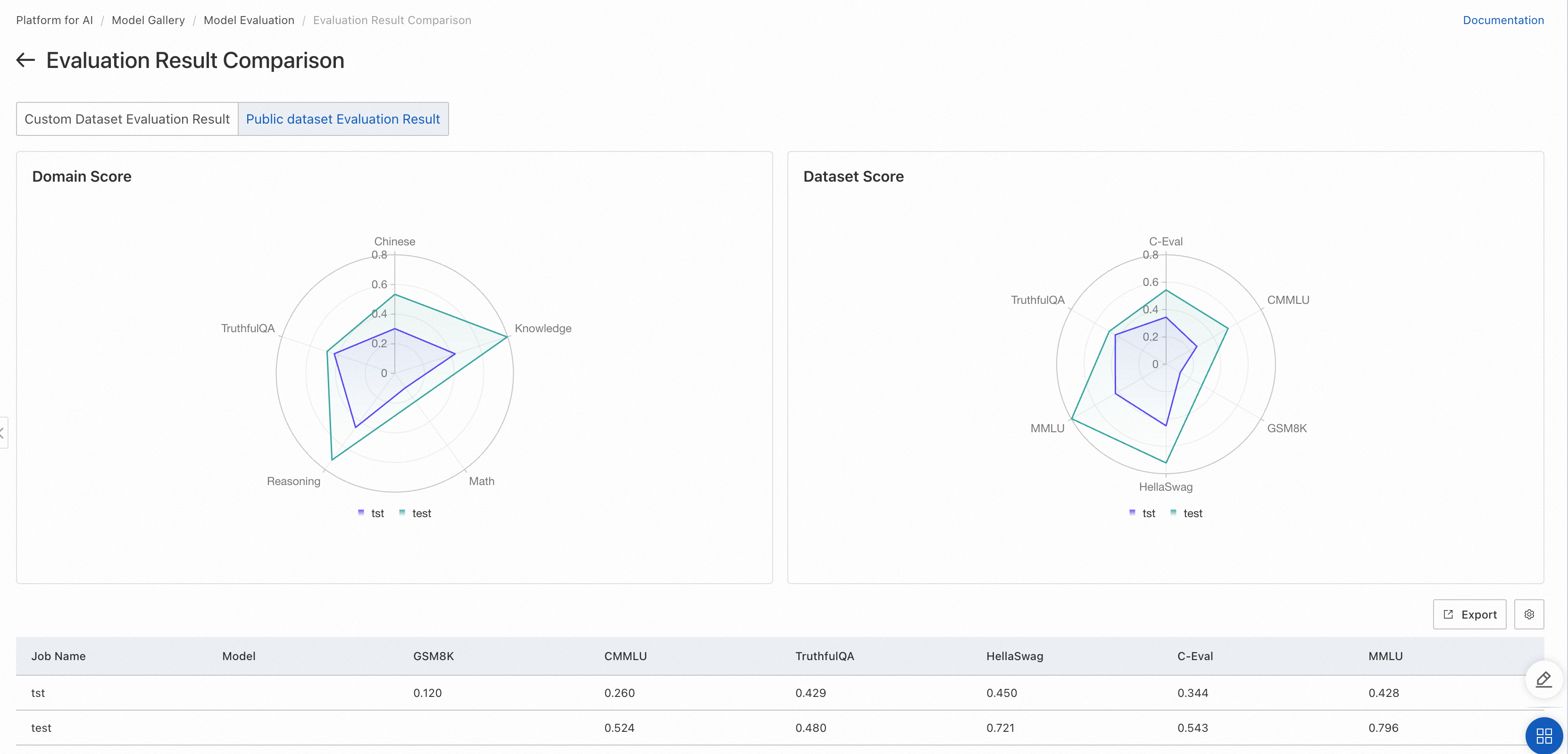Toggle test legend in Dataset Score chart

[x=1186, y=513]
